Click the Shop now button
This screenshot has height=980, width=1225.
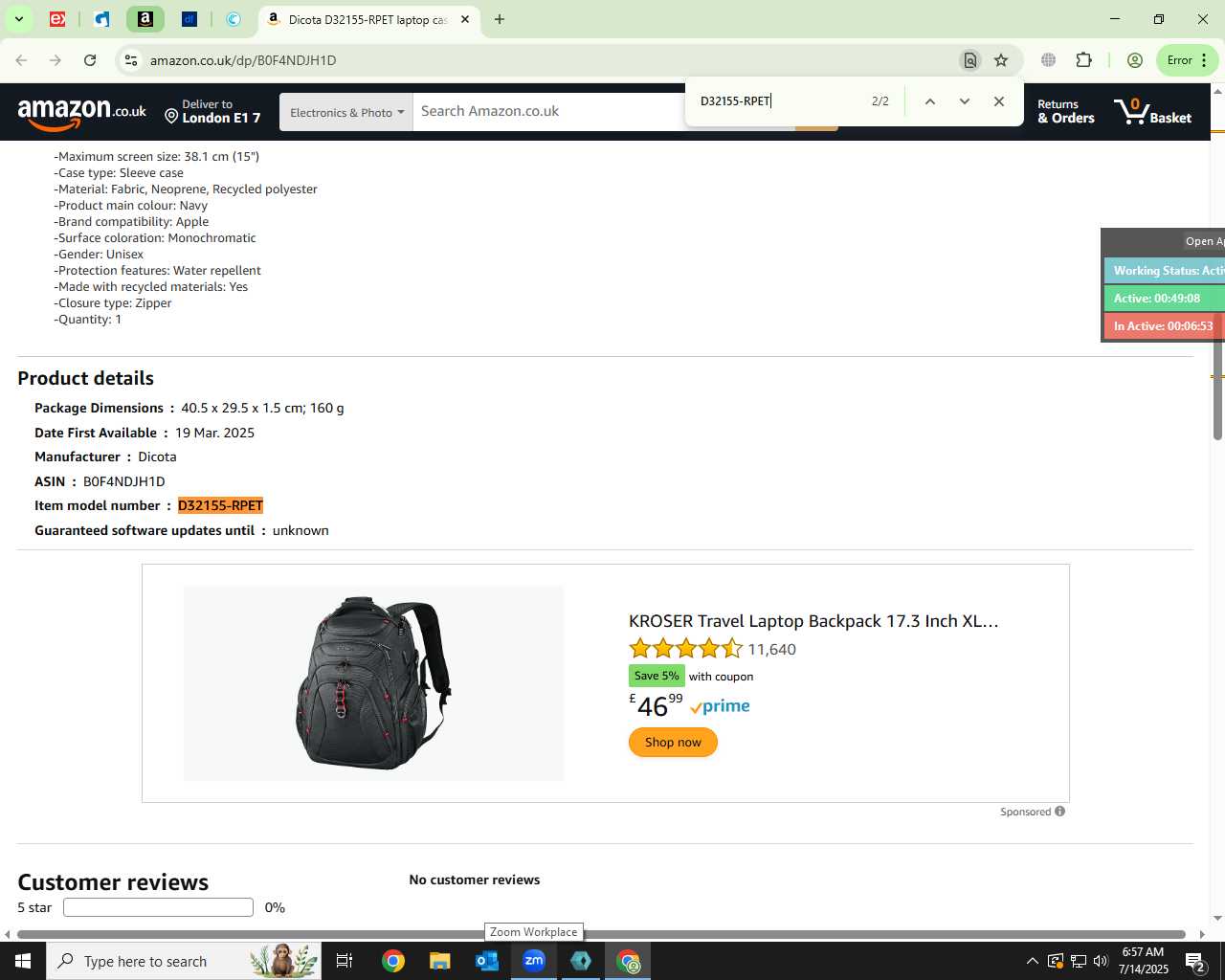point(673,742)
